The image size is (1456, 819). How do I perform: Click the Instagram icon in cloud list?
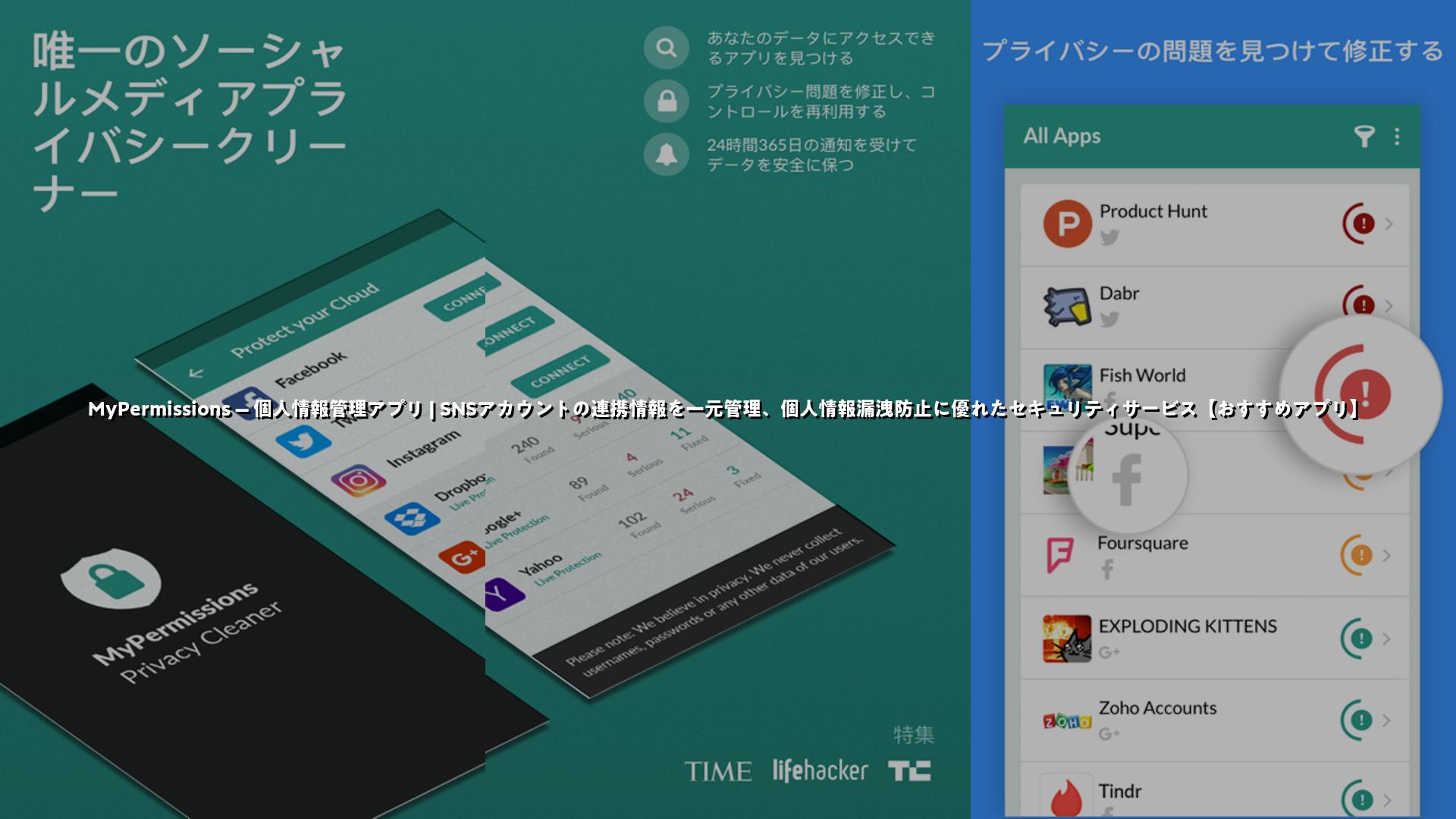[358, 481]
